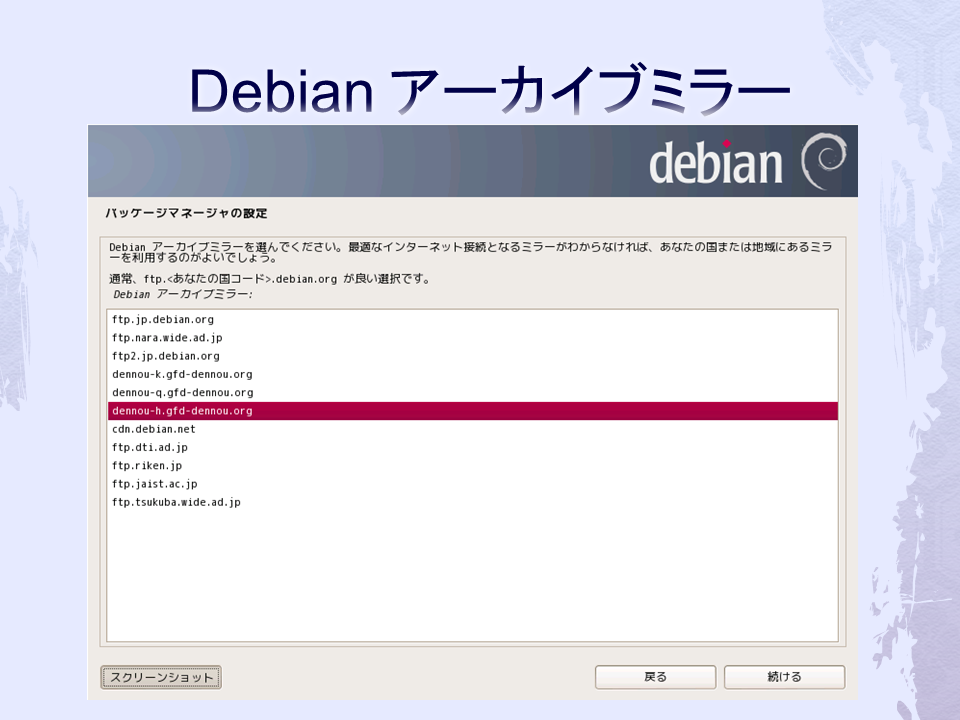
Task: Pick dennou-k.gfd-dennou.org from the list
Action: pos(473,375)
